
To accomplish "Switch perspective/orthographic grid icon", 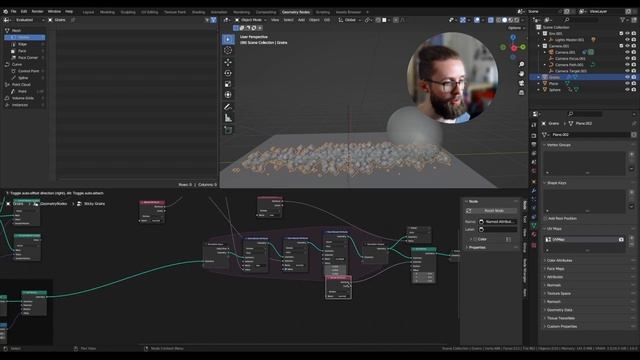I will 521,93.
